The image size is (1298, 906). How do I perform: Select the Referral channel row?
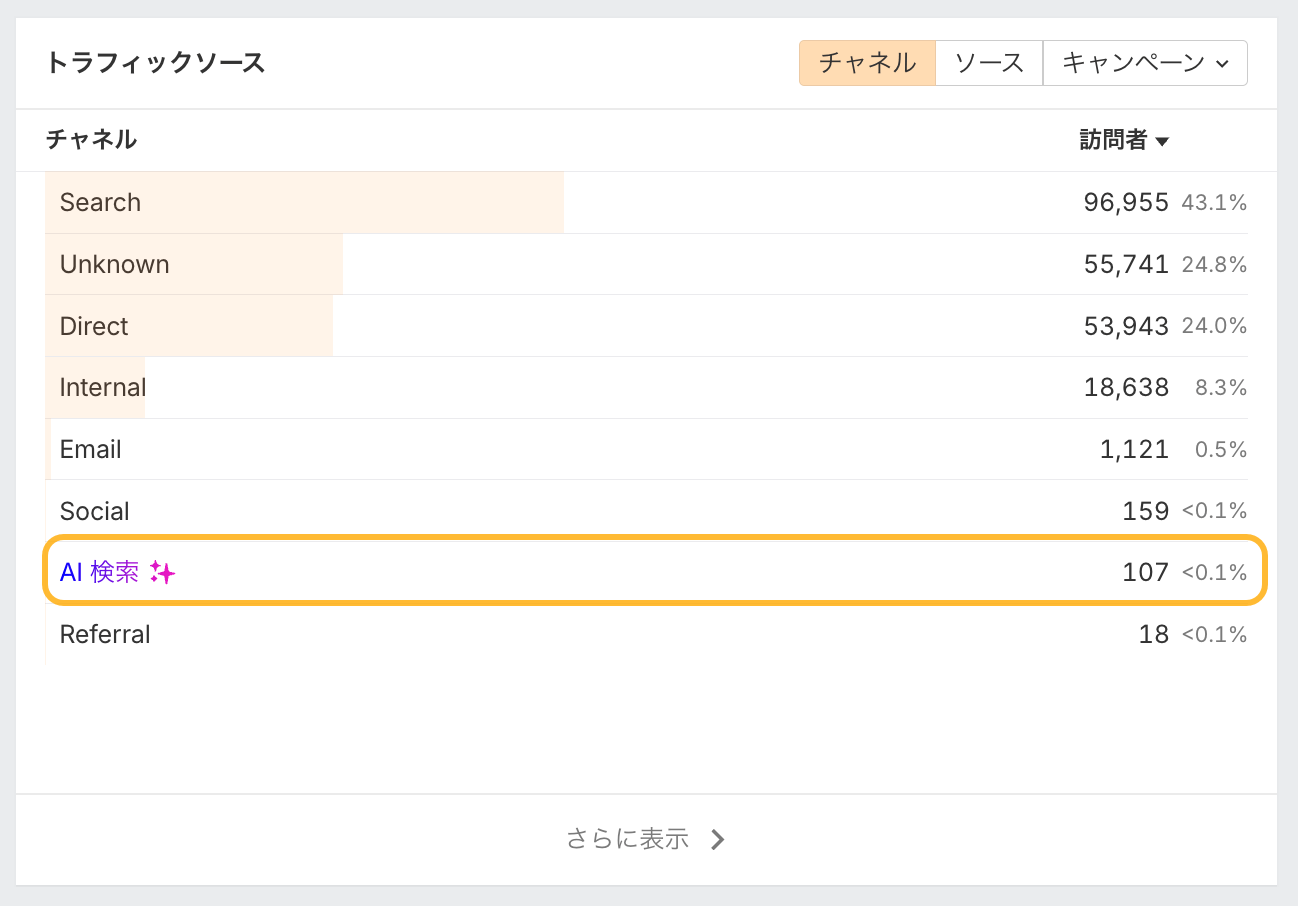(105, 634)
